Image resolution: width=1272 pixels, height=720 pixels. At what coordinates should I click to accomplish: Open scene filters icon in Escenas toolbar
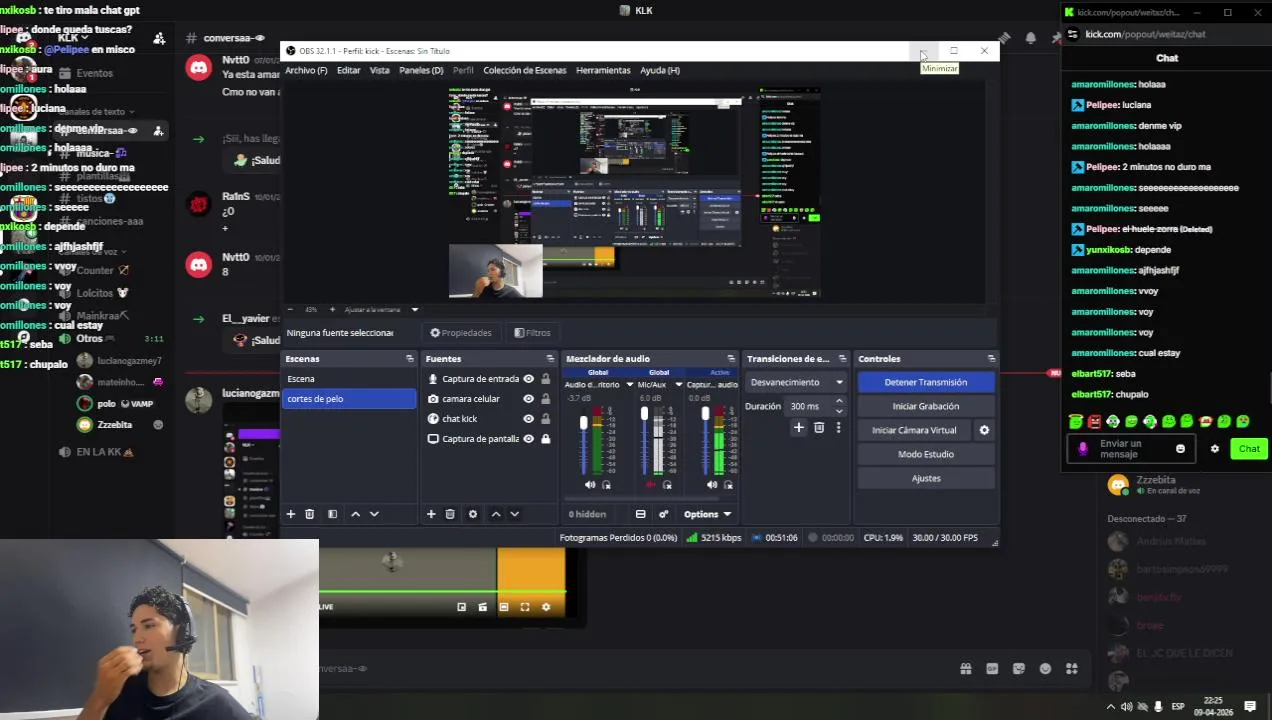coord(332,514)
